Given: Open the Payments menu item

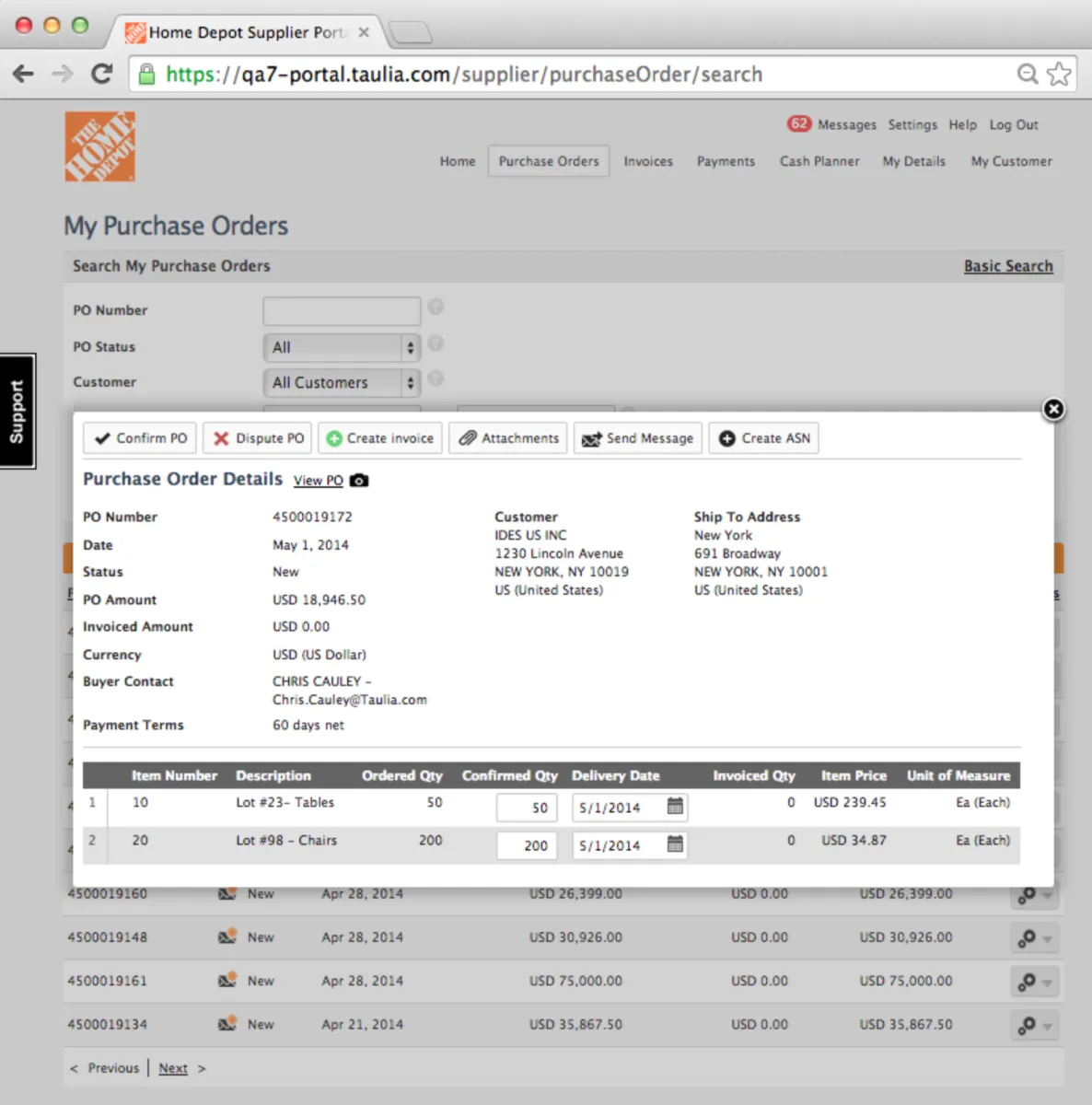Looking at the screenshot, I should [x=726, y=161].
